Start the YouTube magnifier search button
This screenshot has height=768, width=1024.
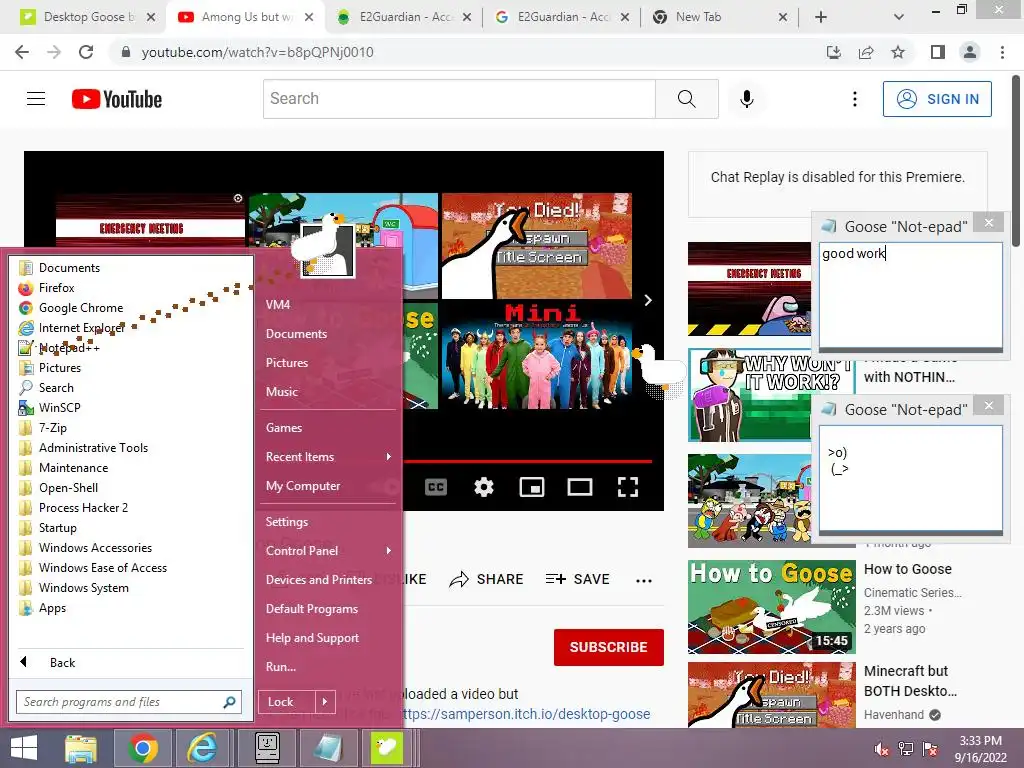coord(686,99)
